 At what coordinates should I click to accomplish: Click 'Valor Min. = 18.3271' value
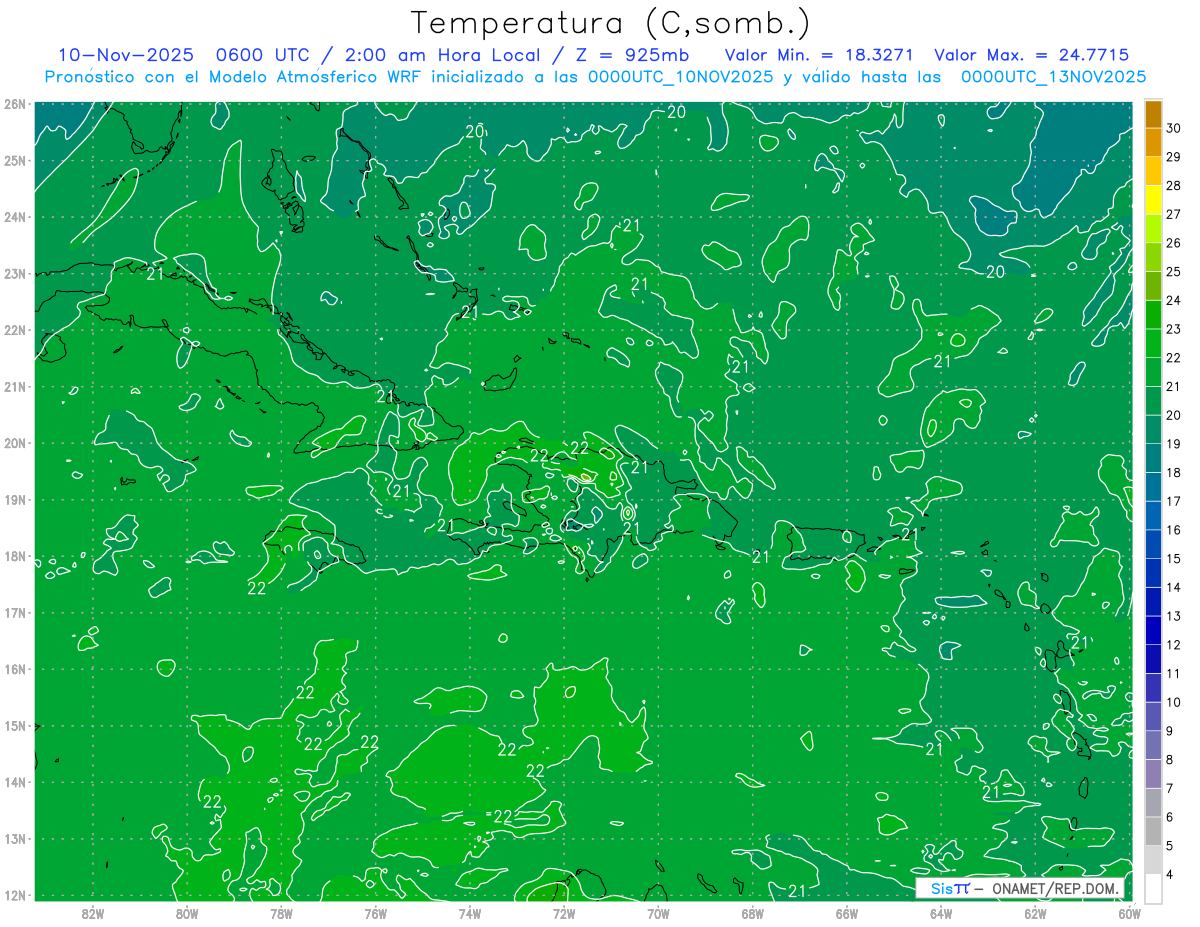pyautogui.click(x=818, y=55)
